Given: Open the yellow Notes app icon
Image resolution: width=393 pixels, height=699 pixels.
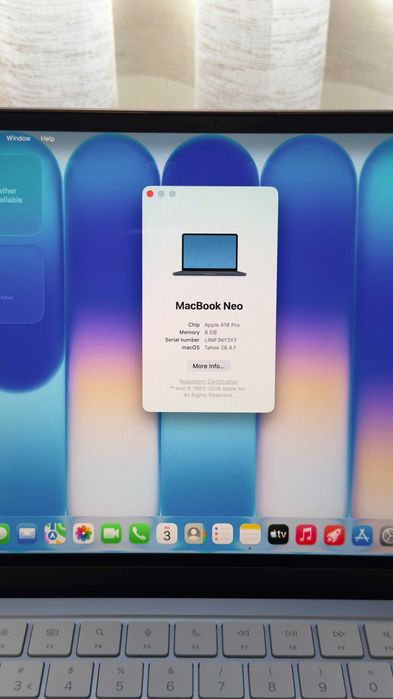Looking at the screenshot, I should pyautogui.click(x=250, y=534).
